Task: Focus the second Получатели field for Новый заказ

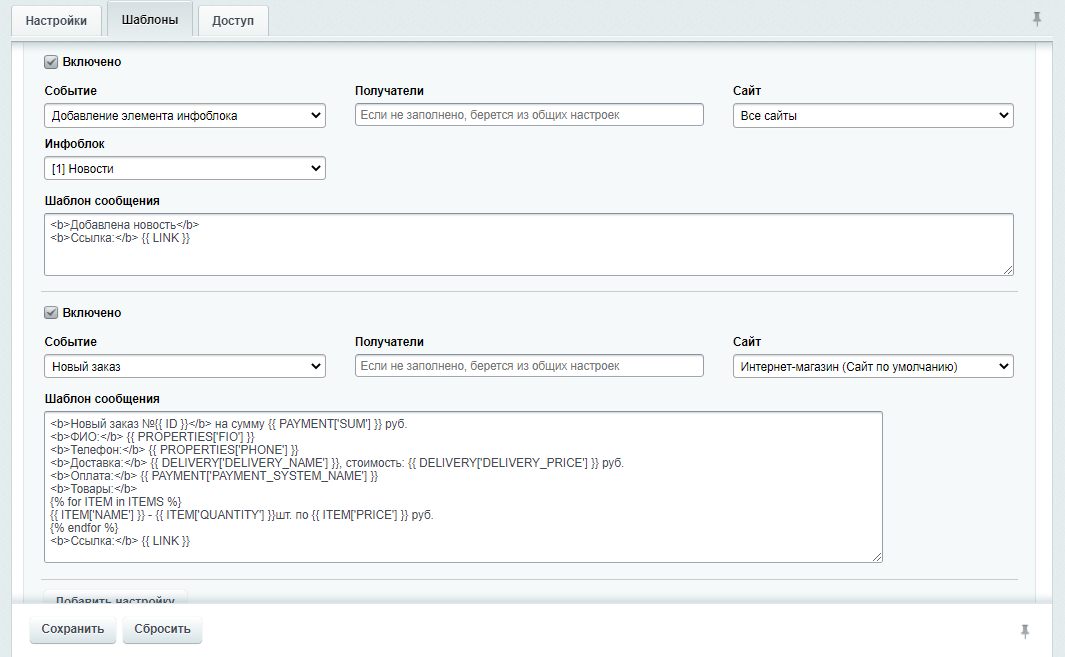Action: 529,366
